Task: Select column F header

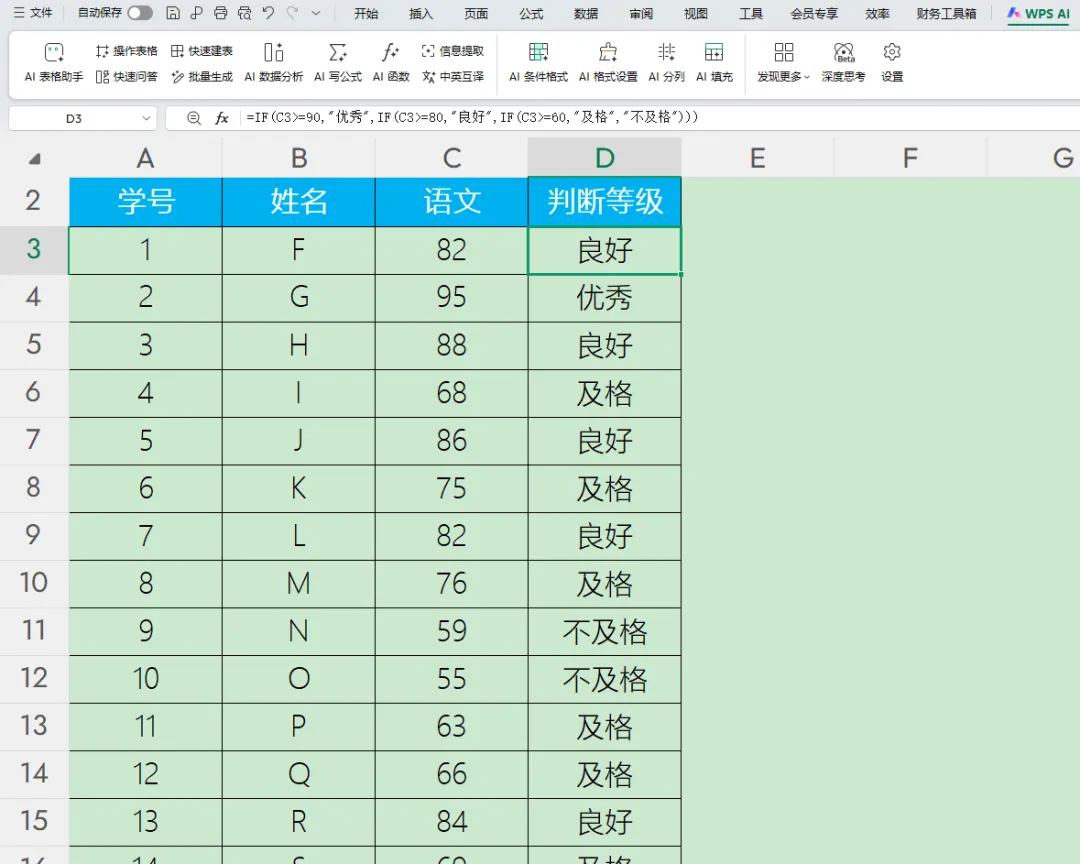Action: coord(911,158)
